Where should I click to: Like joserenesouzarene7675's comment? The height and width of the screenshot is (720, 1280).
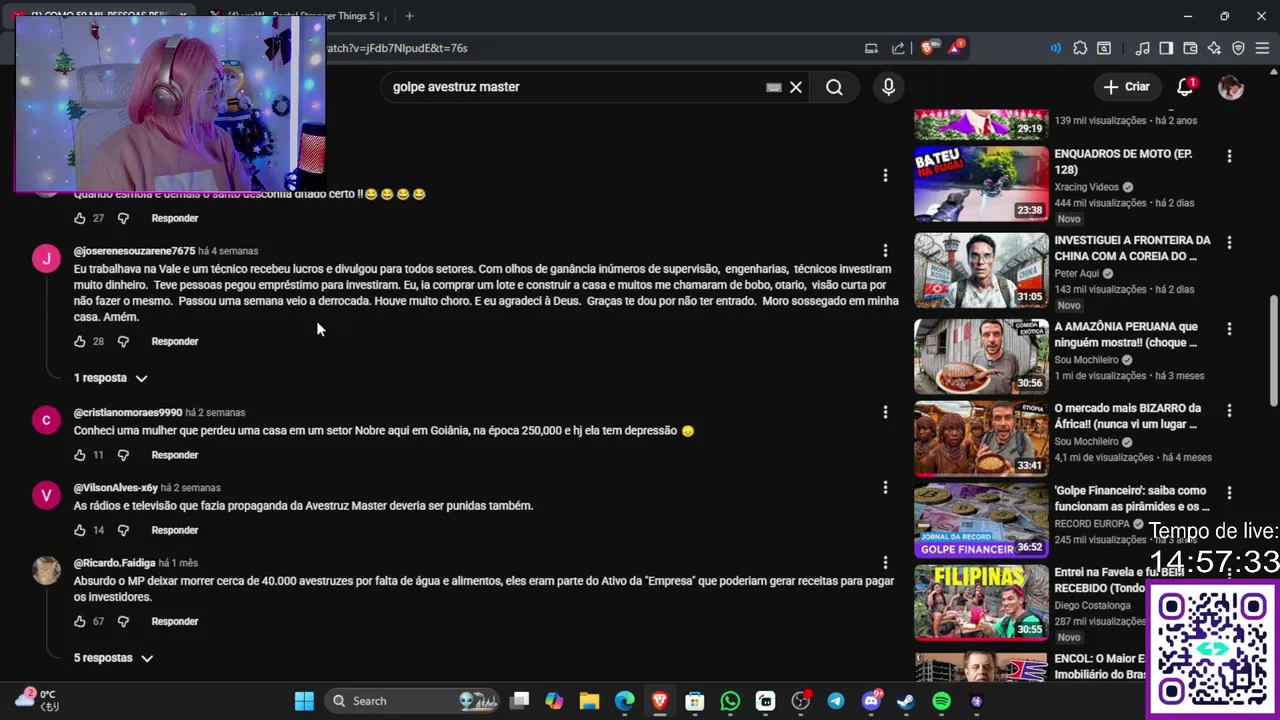click(80, 341)
